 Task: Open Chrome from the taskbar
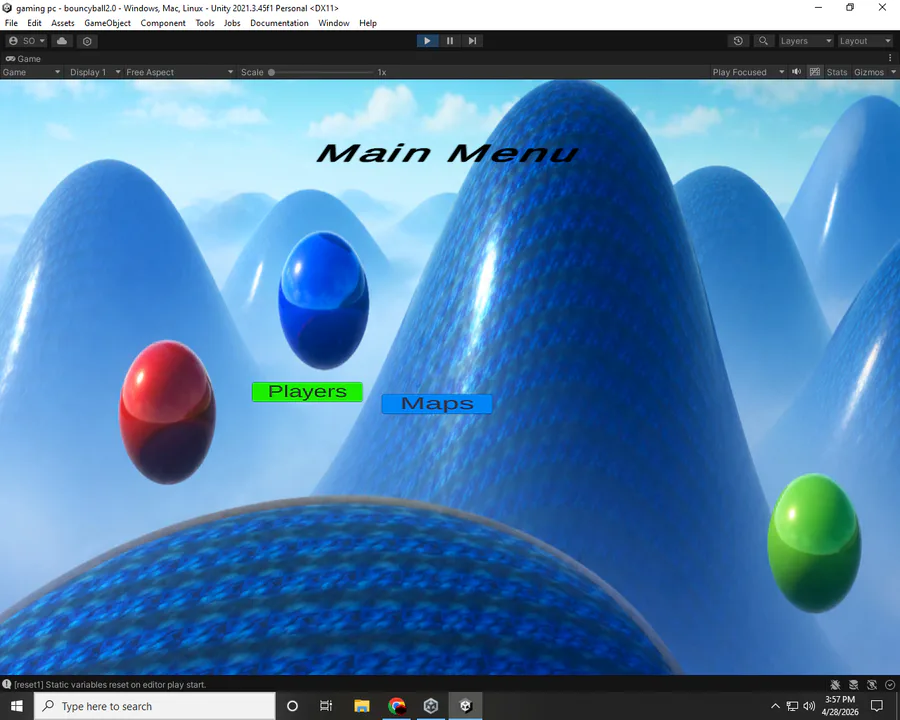[x=396, y=706]
